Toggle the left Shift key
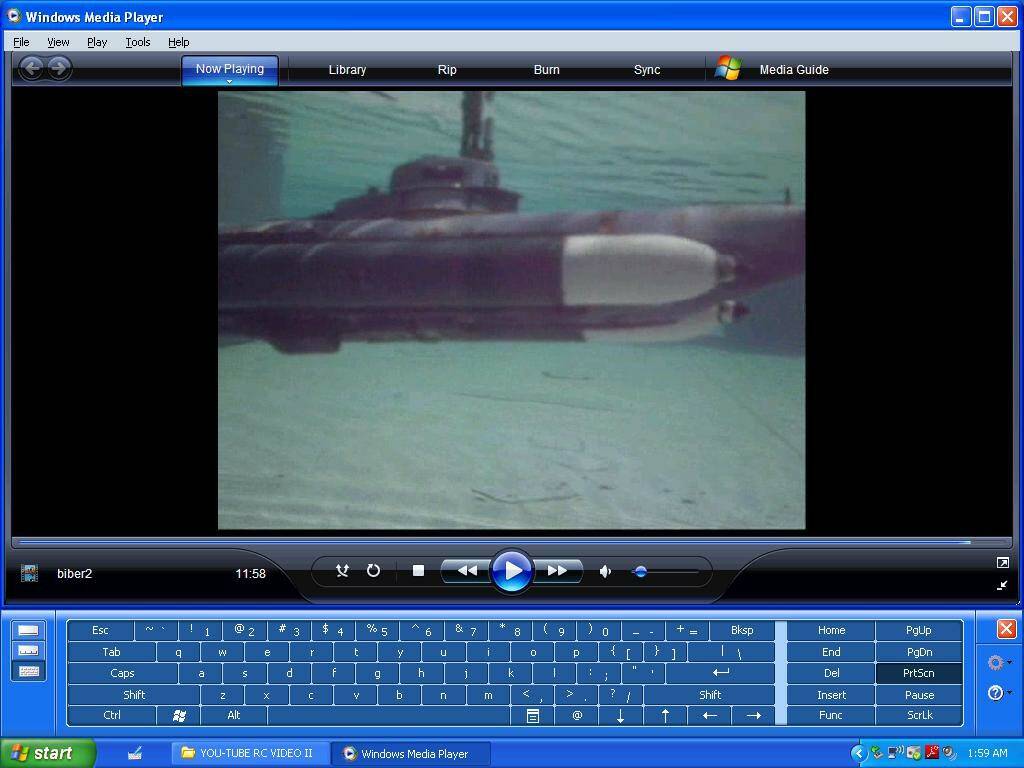The width and height of the screenshot is (1024, 768). tap(134, 695)
